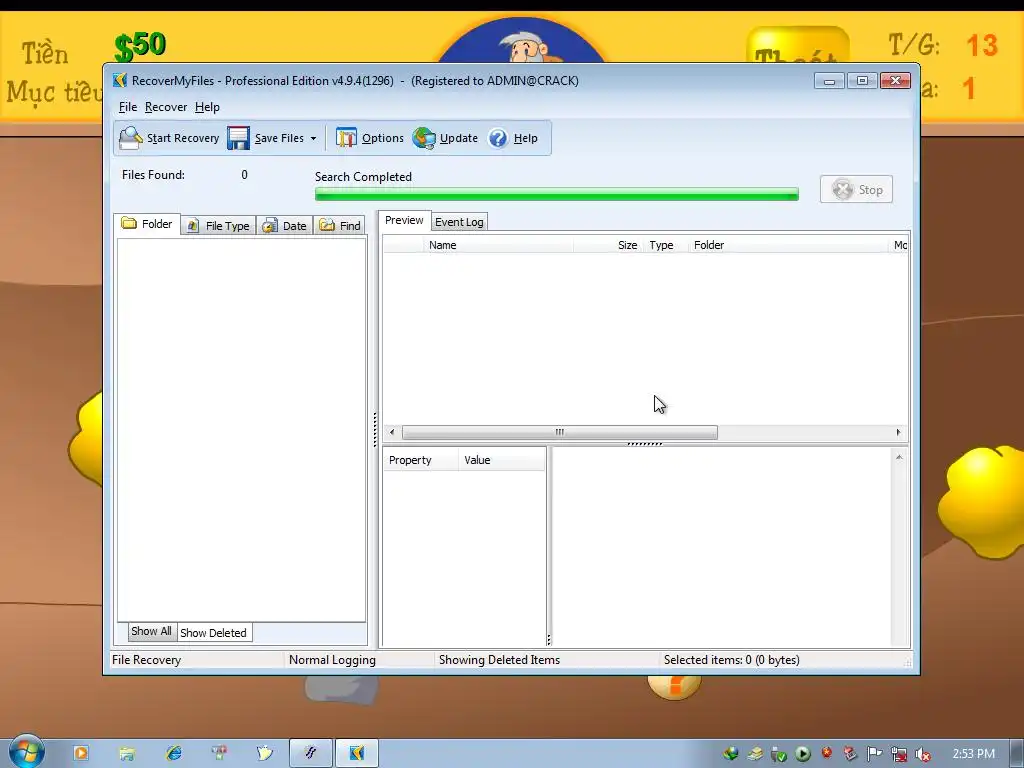Click the preview pane scroll up arrow
The width and height of the screenshot is (1024, 768).
899,457
